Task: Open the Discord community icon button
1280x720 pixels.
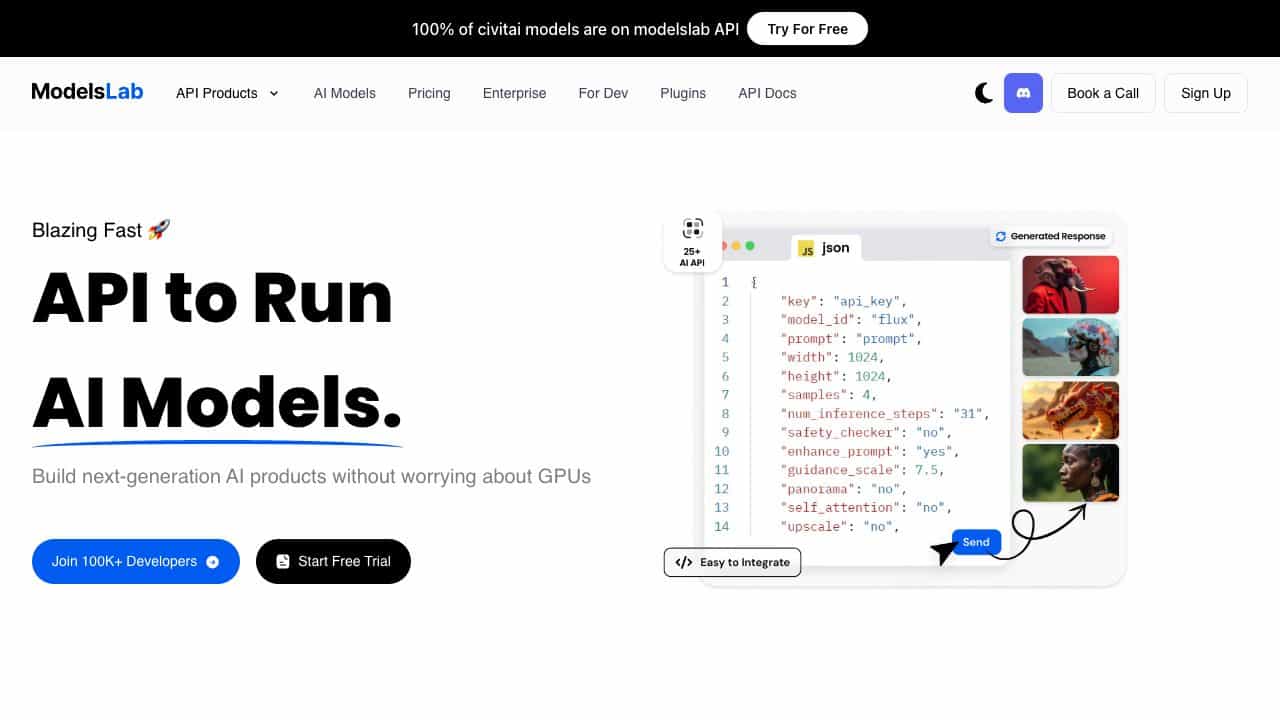Action: tap(1023, 93)
